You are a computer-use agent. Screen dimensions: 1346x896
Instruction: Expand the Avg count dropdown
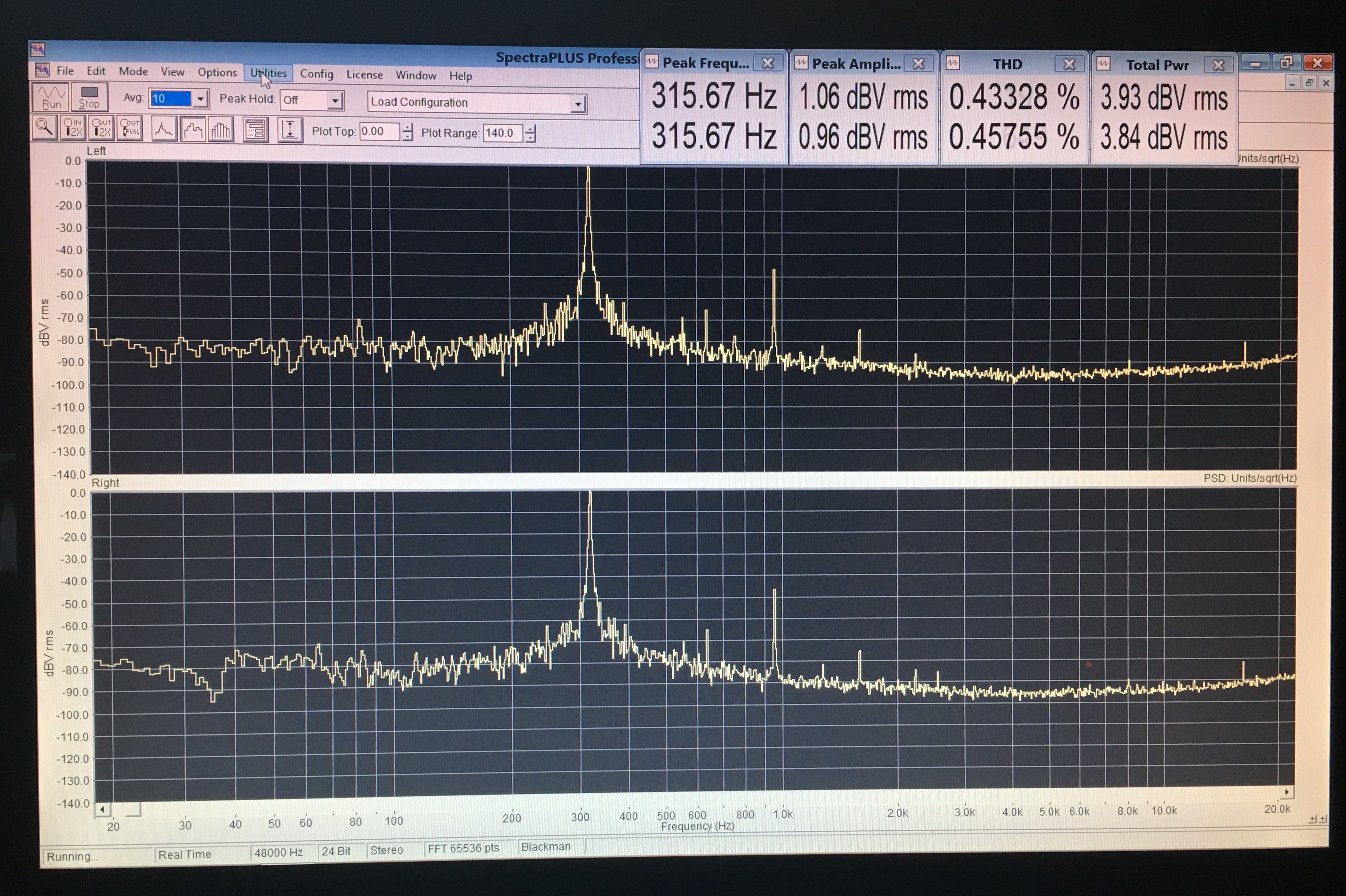pyautogui.click(x=200, y=99)
